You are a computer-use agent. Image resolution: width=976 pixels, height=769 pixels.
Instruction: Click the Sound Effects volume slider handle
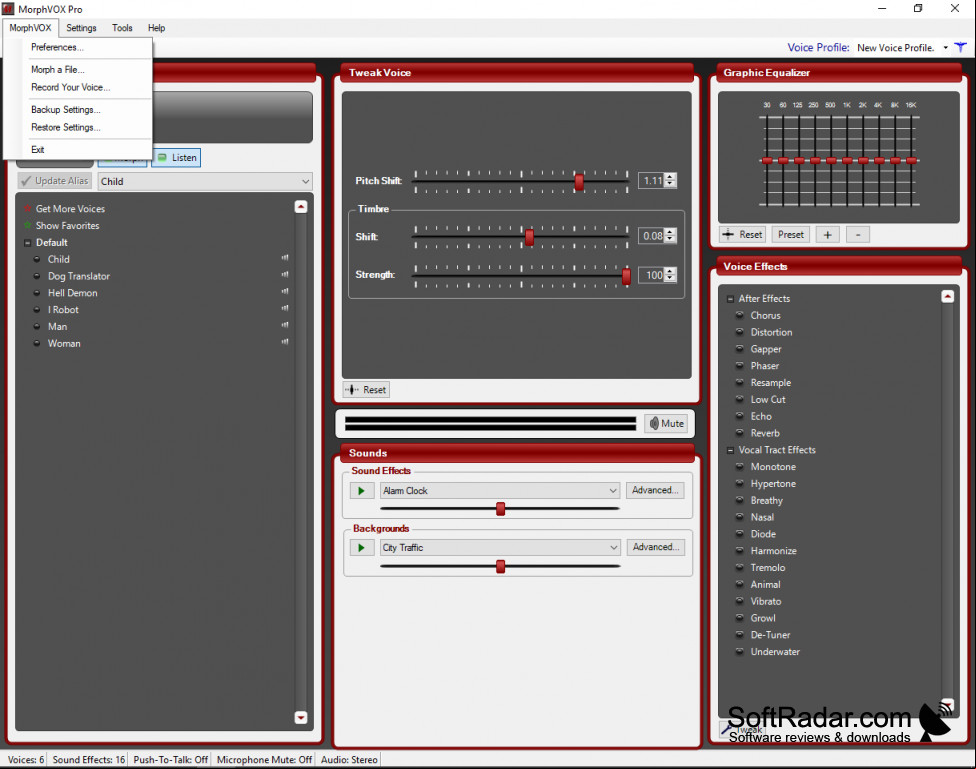pyautogui.click(x=500, y=509)
